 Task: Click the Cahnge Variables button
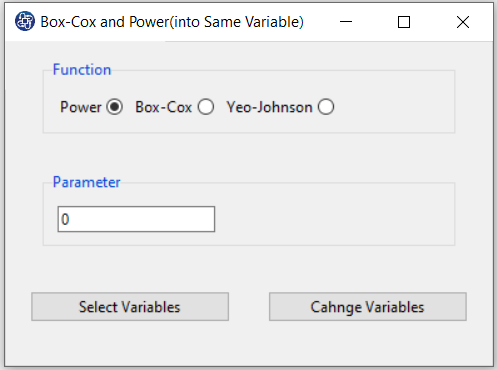(x=368, y=307)
